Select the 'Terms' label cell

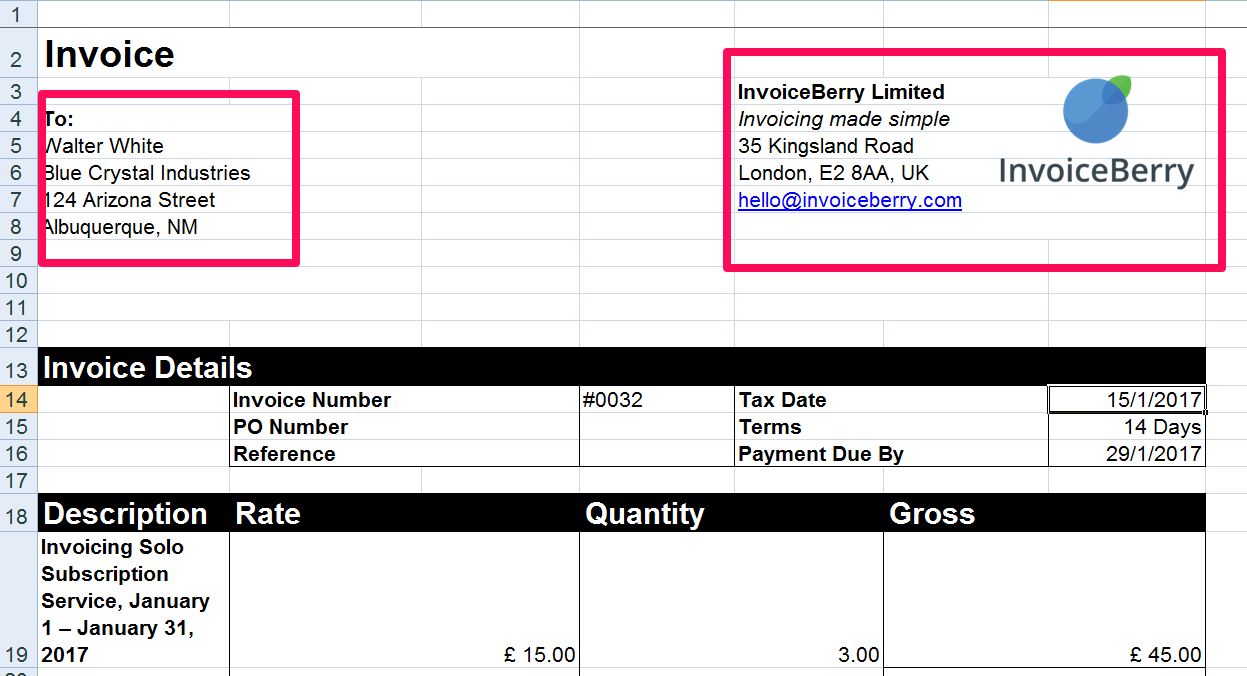pyautogui.click(x=891, y=427)
